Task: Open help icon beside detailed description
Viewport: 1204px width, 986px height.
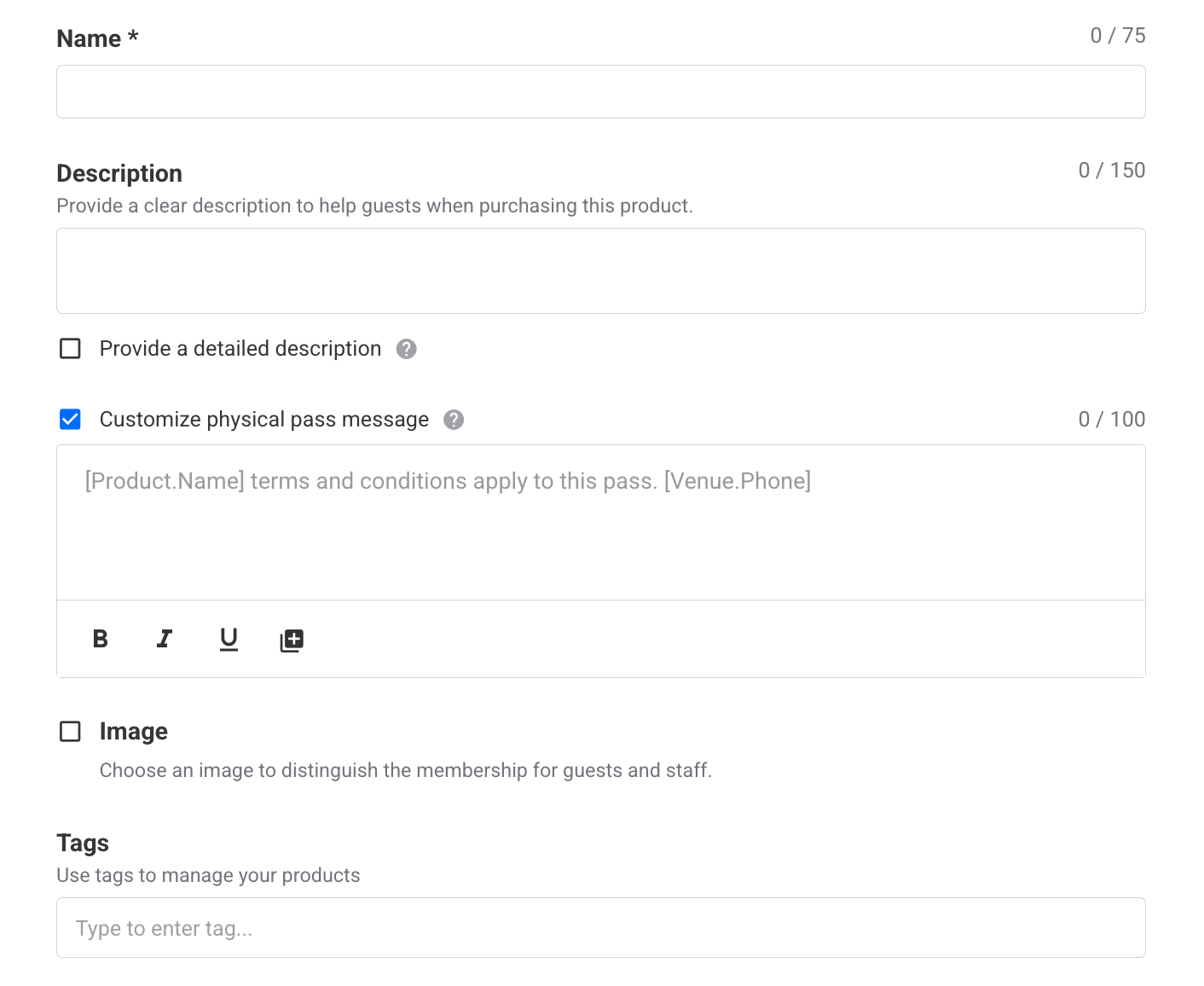Action: (407, 349)
